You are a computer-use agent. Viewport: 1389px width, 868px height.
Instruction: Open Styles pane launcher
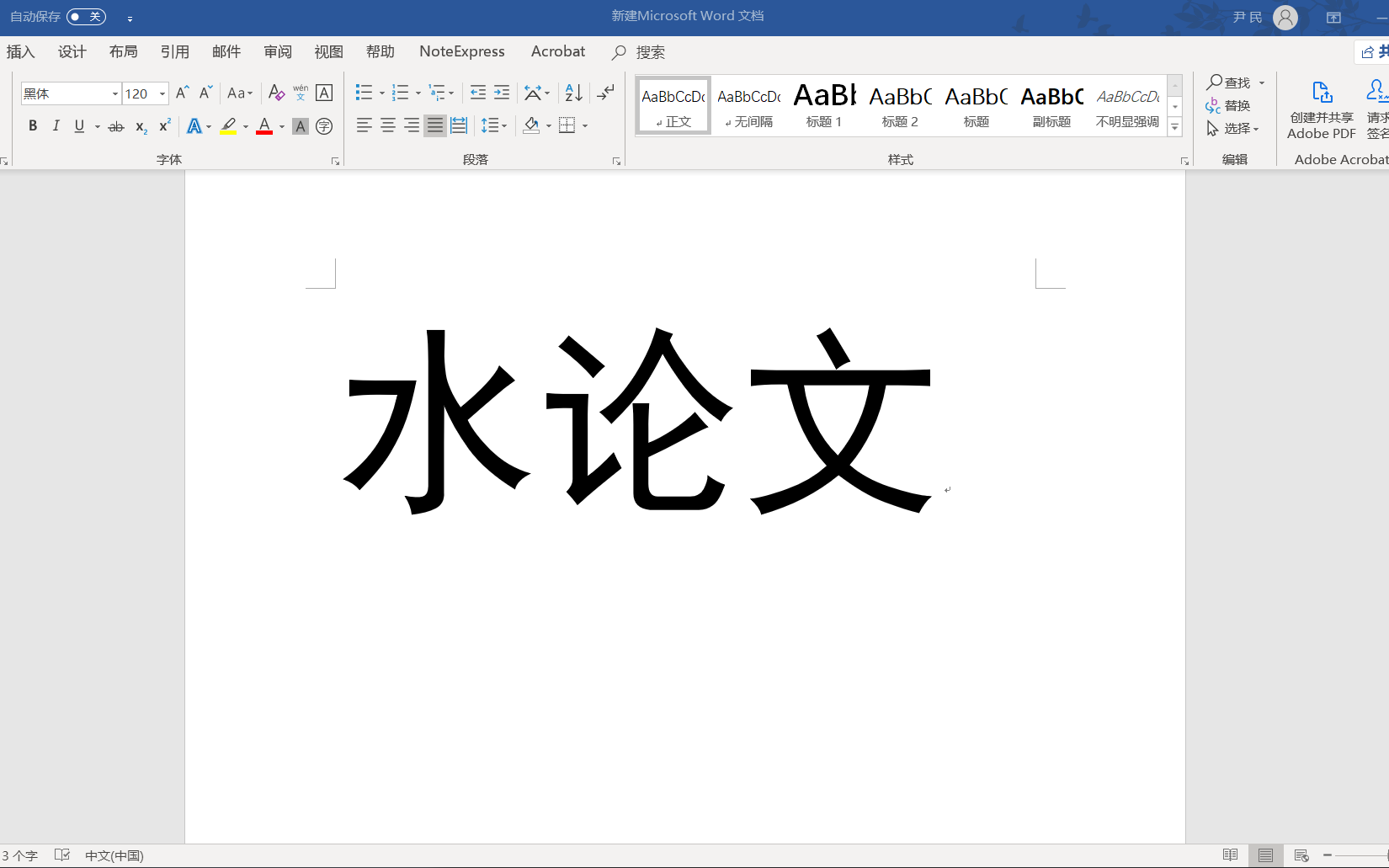click(x=1184, y=161)
